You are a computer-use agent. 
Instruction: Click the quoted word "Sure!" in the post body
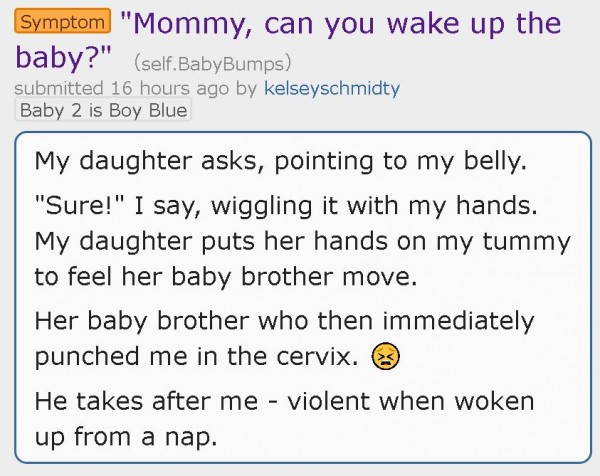(85, 205)
